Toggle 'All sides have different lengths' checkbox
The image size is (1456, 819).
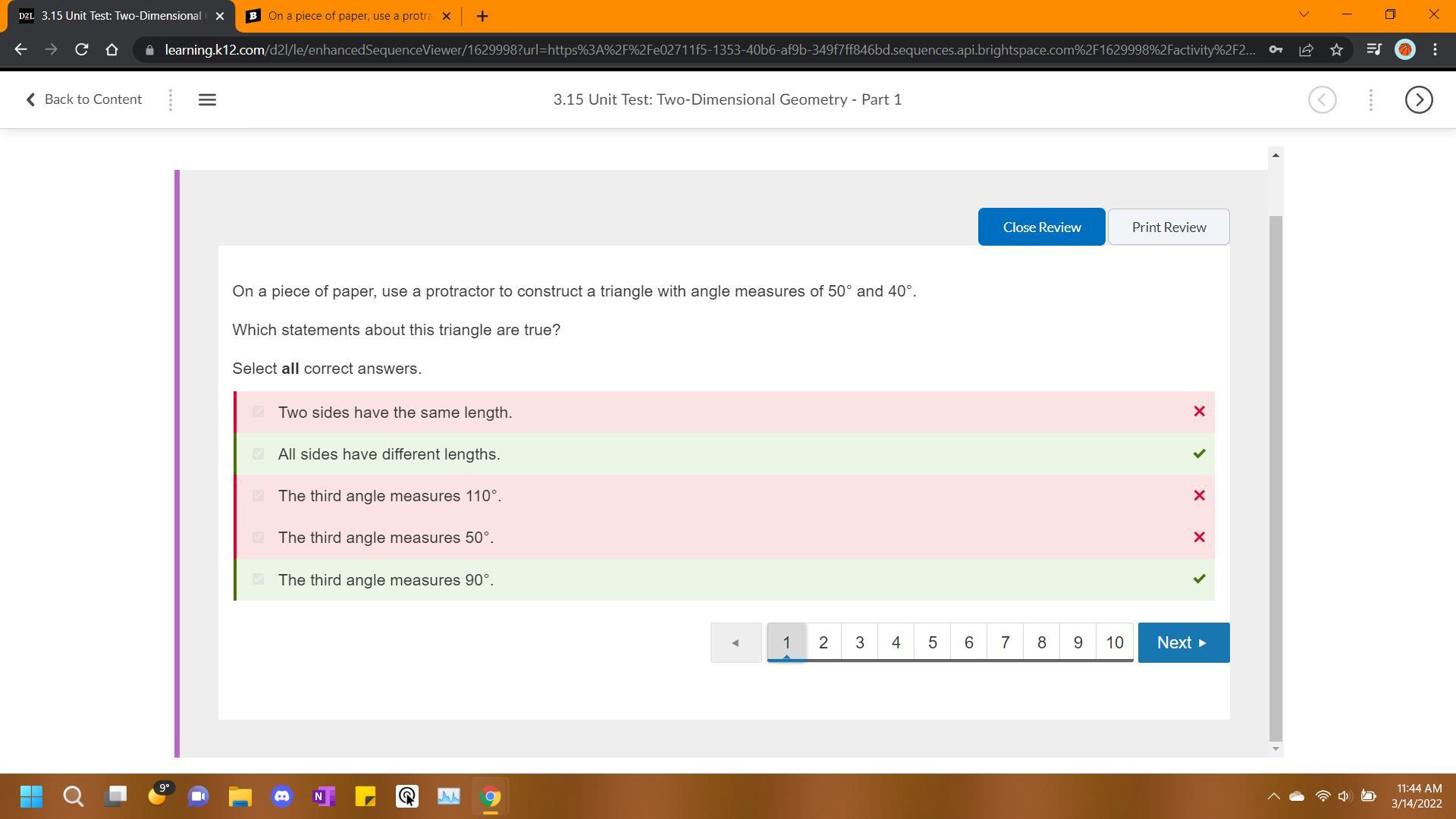coord(258,453)
